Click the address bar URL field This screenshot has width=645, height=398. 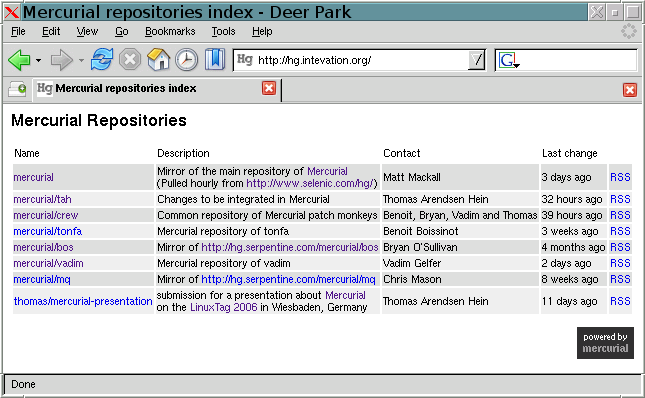361,60
